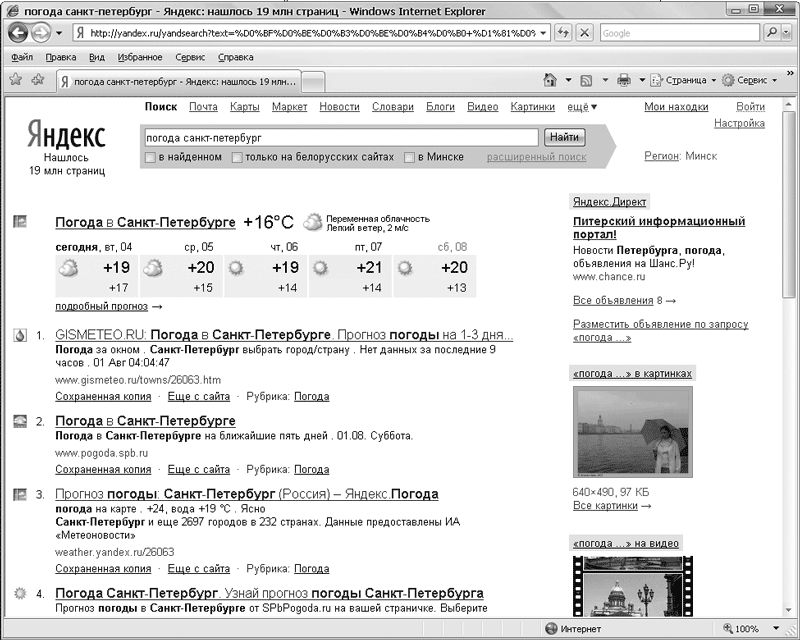The image size is (800, 640).
Task: Click the Войти login link
Action: click(x=750, y=107)
